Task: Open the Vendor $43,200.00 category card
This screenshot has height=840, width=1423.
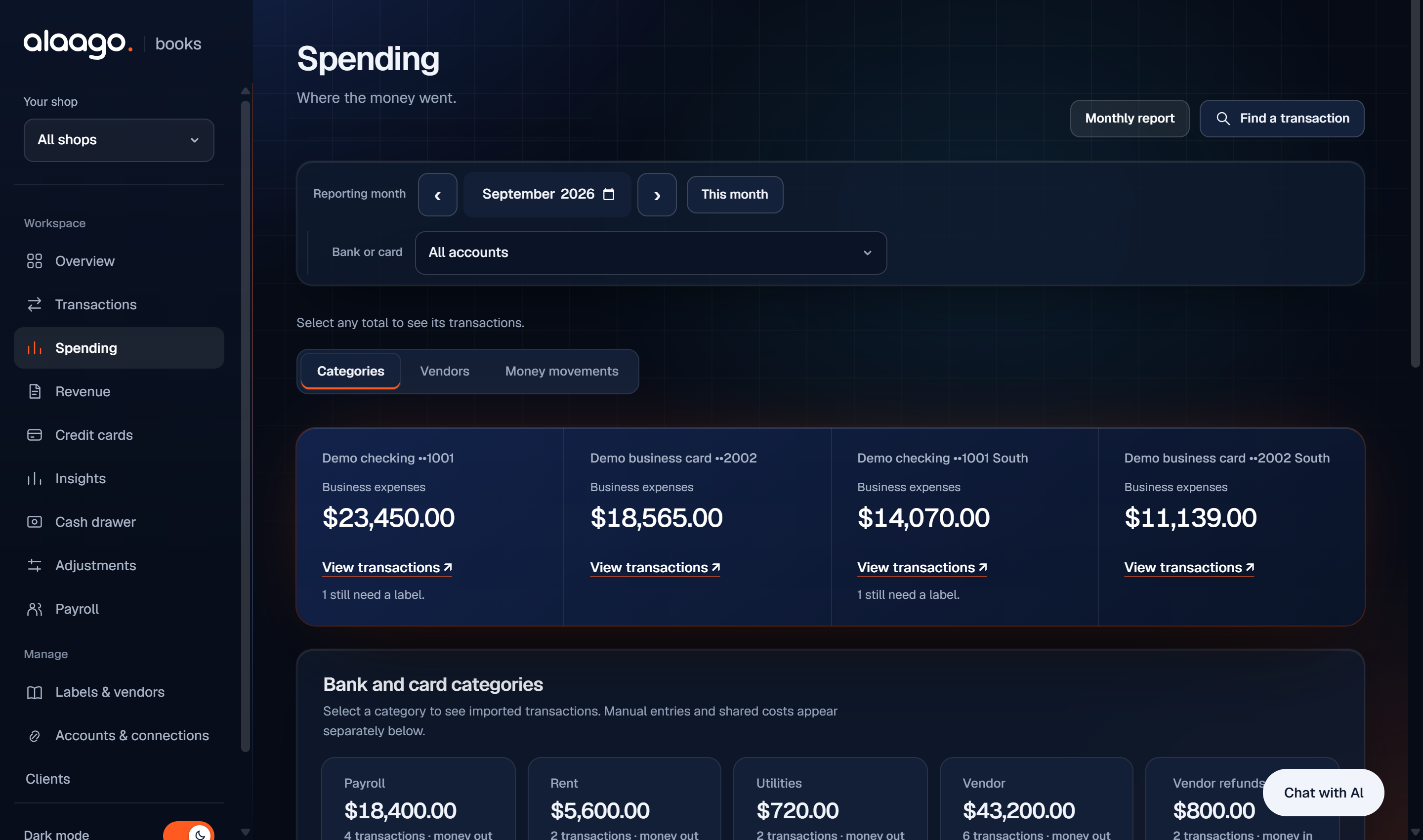Action: (1037, 798)
